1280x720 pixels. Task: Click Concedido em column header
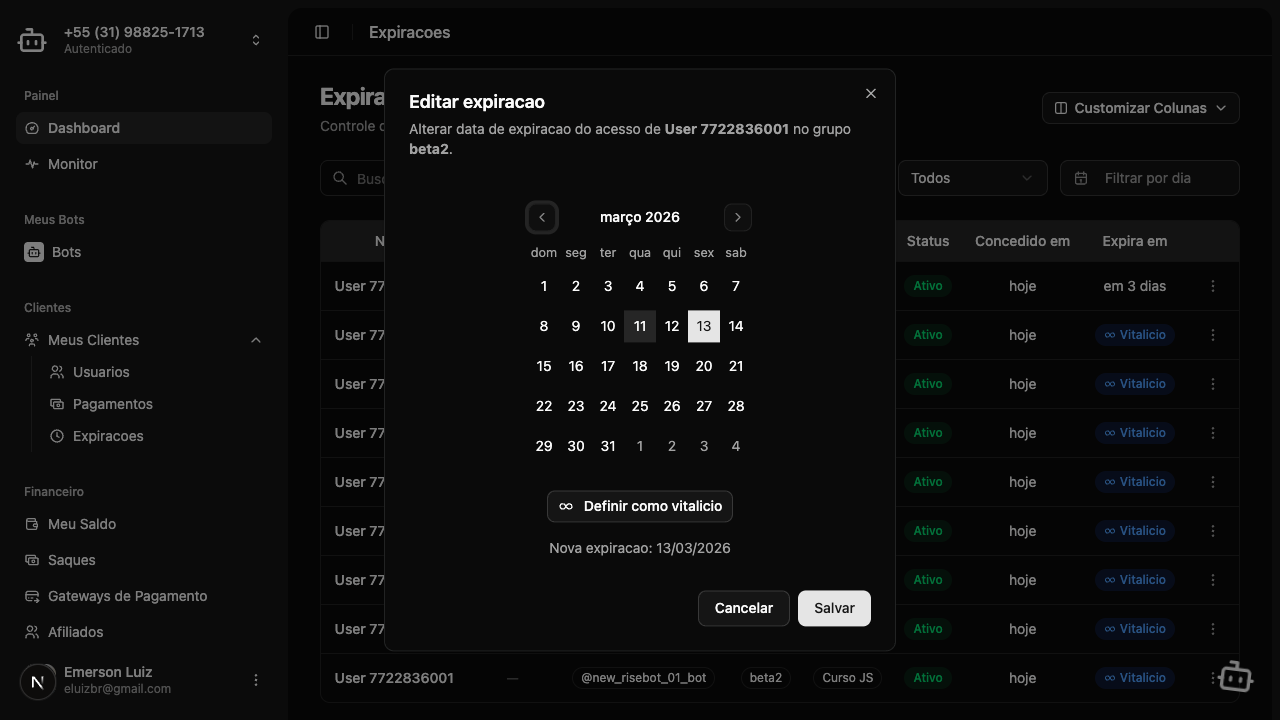(1022, 241)
